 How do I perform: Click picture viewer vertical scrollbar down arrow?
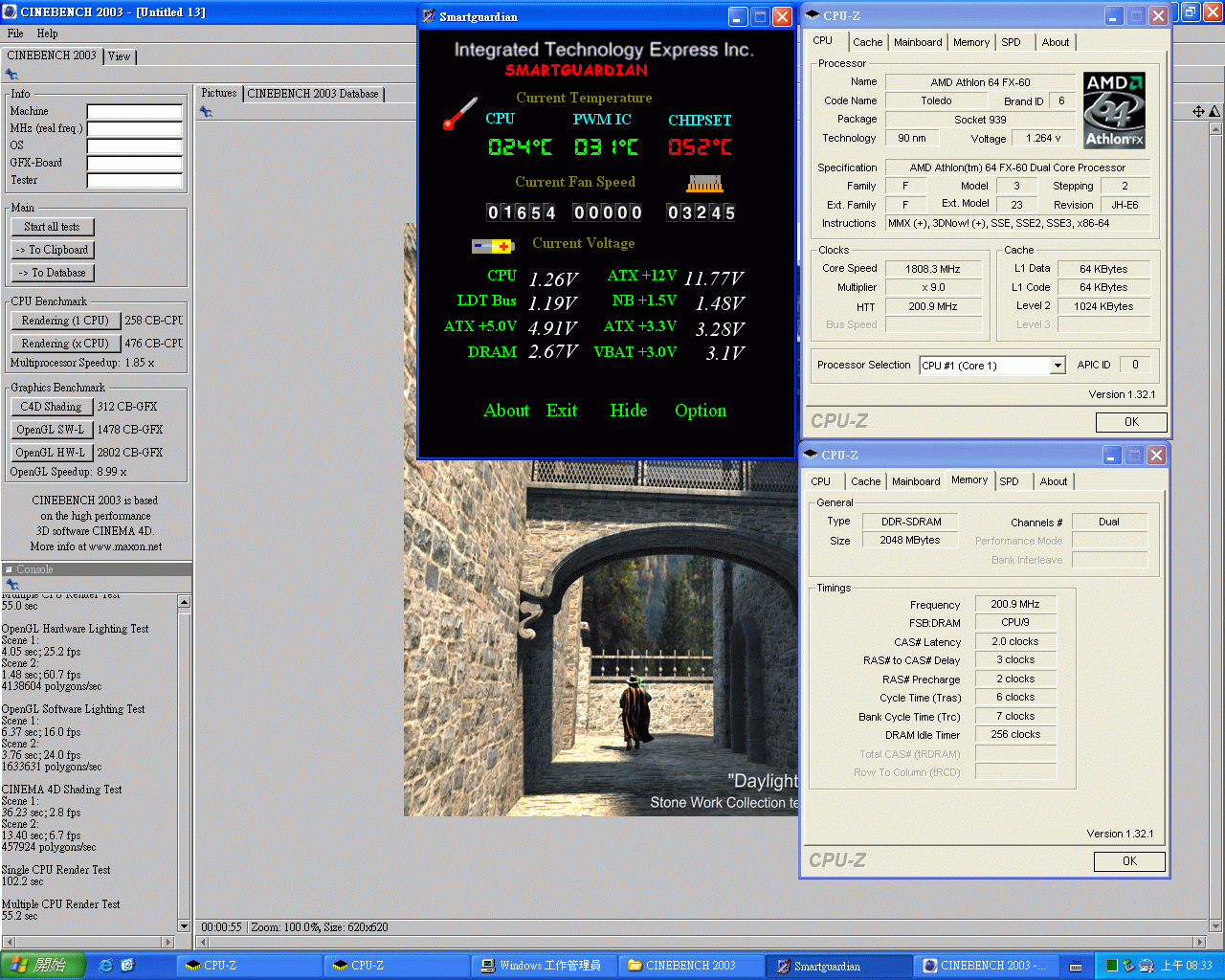click(1216, 926)
